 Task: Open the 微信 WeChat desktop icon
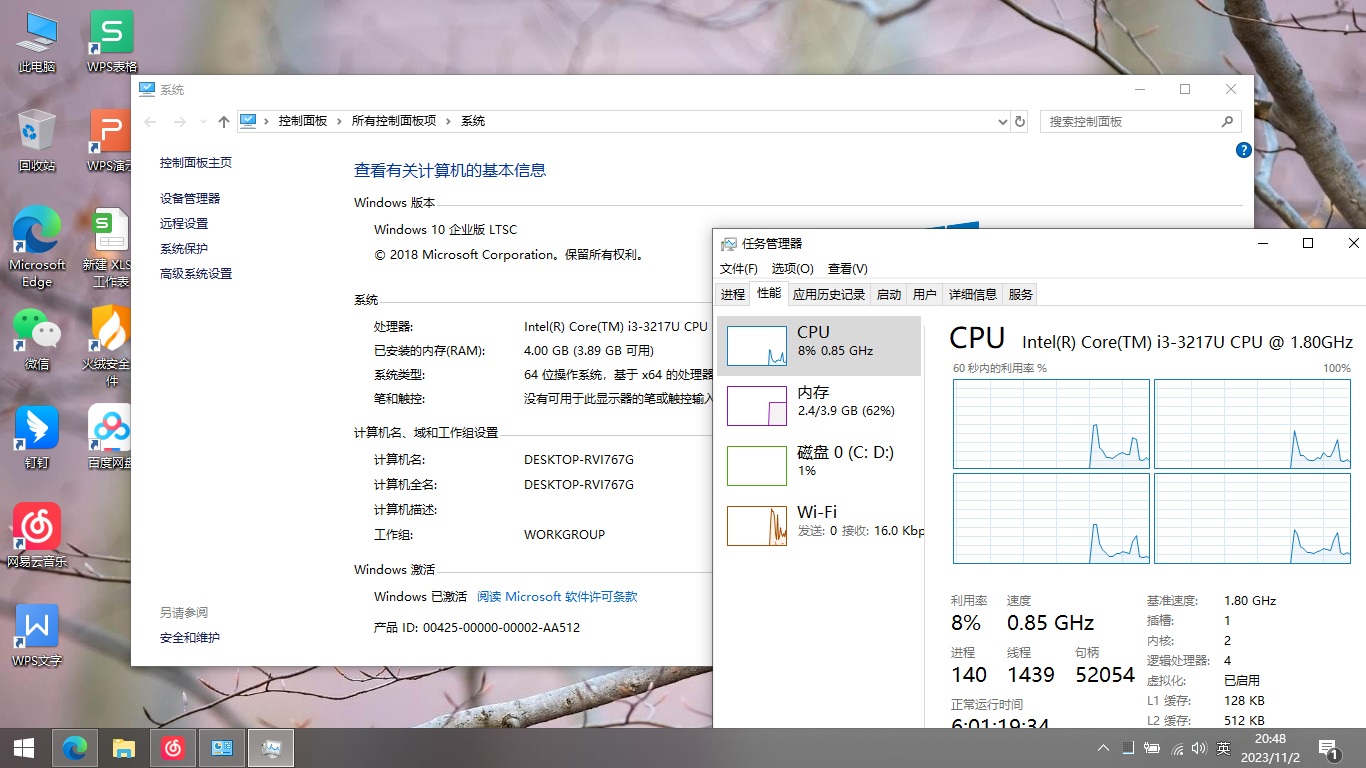[x=37, y=339]
